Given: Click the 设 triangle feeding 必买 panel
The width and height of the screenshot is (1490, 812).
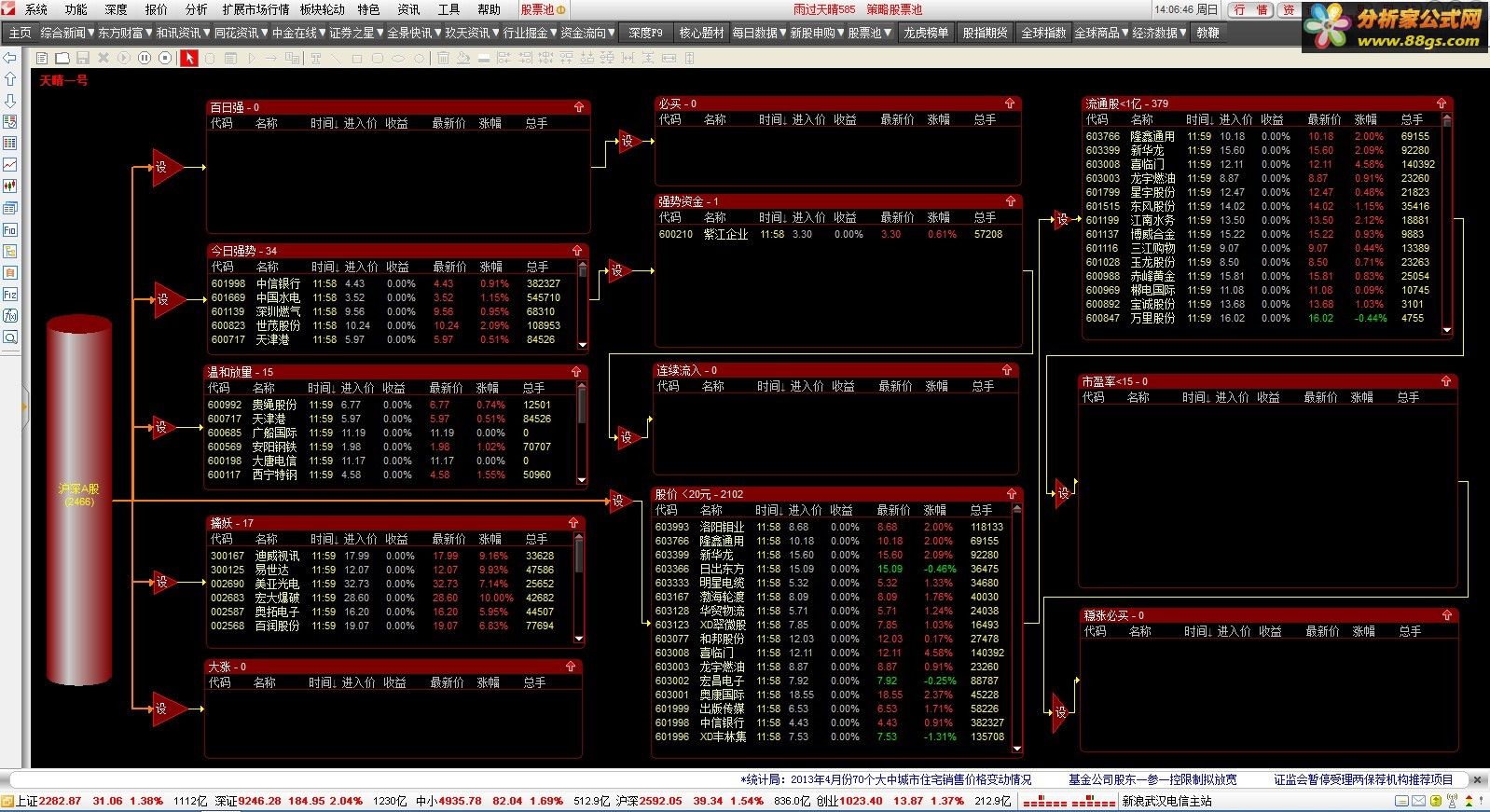Looking at the screenshot, I should click(630, 141).
